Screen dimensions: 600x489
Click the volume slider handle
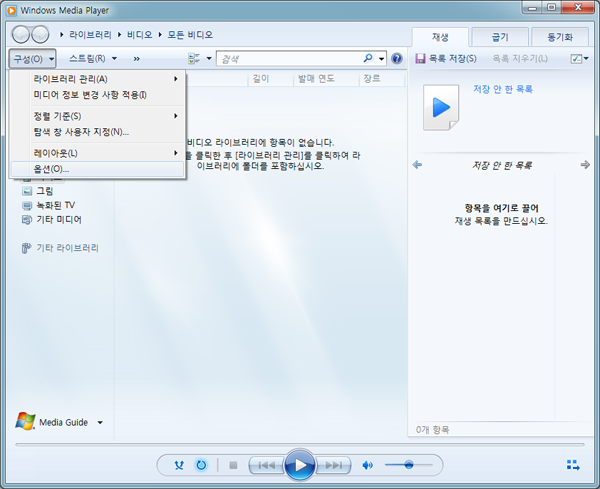click(409, 465)
